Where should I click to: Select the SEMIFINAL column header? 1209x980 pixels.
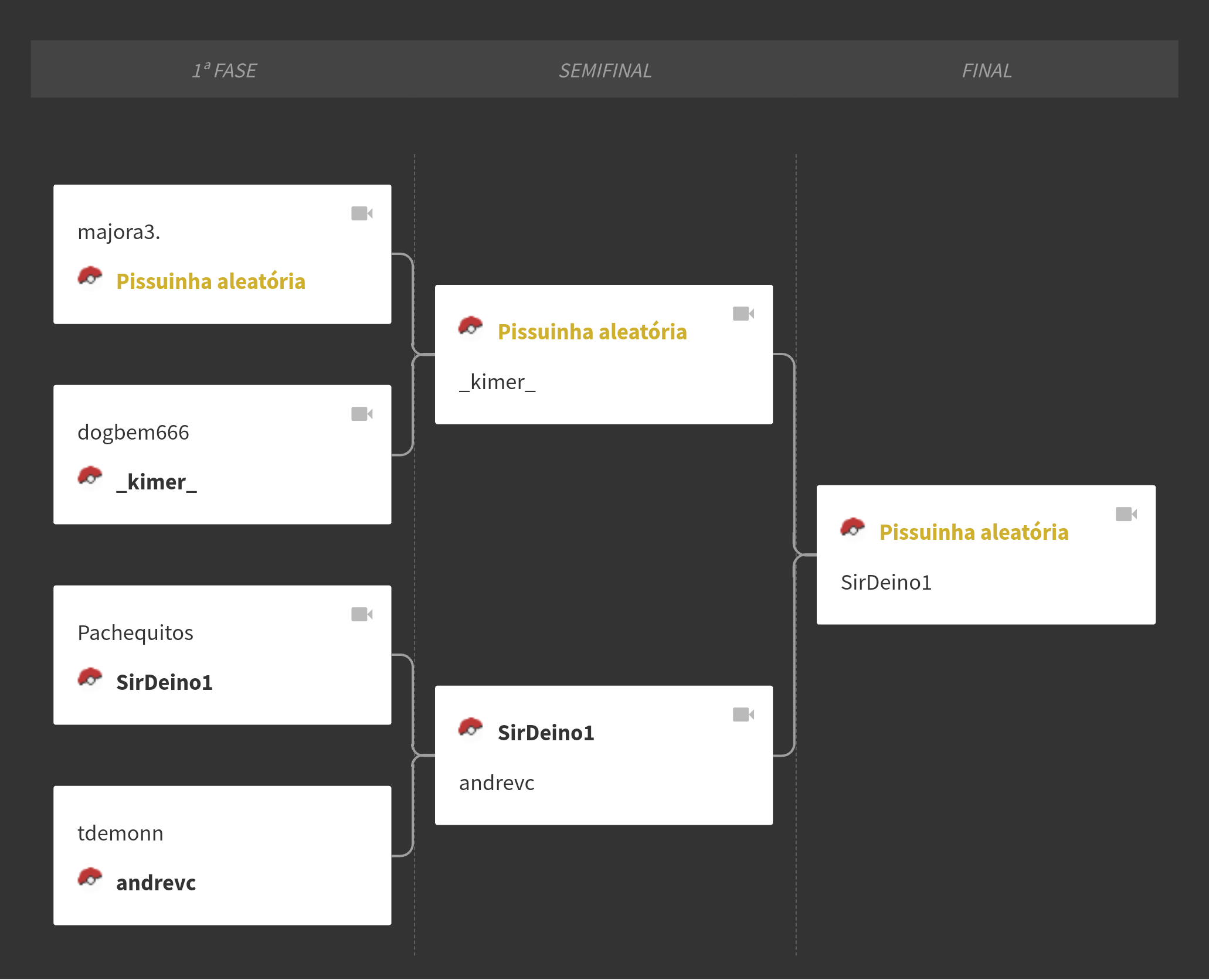coord(605,70)
